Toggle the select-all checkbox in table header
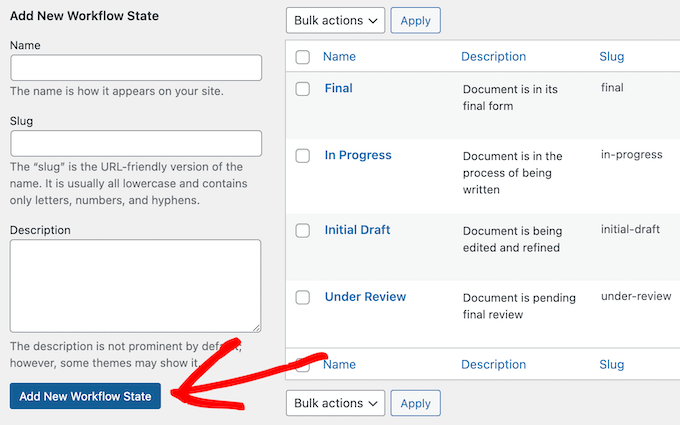Viewport: 680px width, 425px height. tap(303, 58)
